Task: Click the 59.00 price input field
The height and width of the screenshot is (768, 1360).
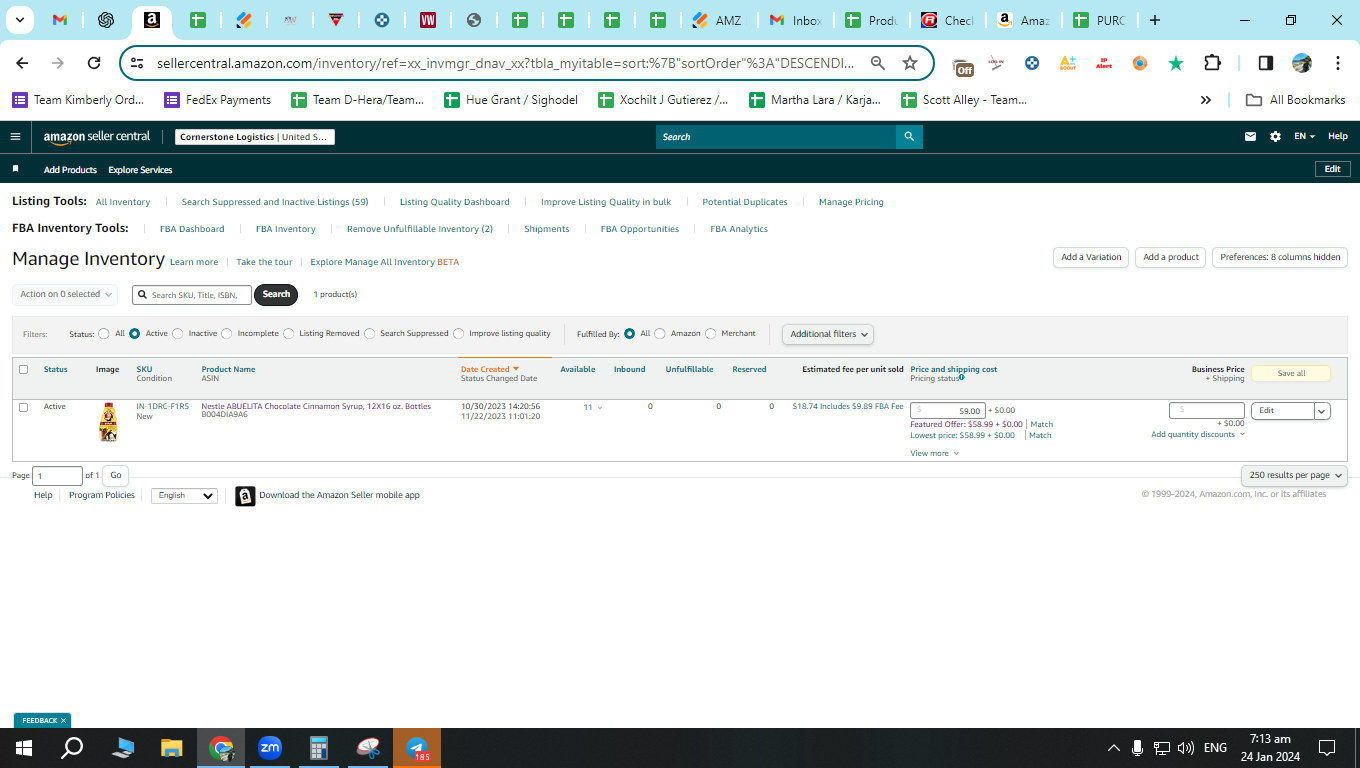Action: point(947,411)
